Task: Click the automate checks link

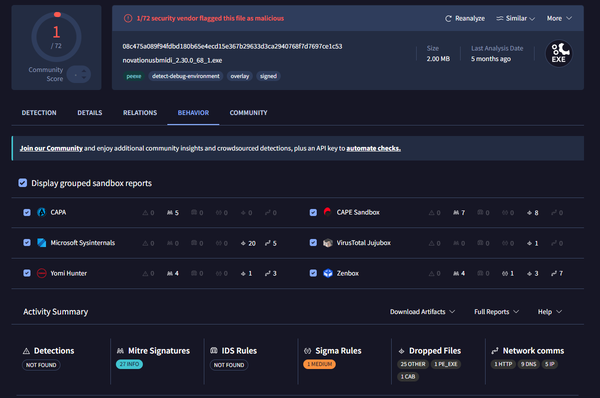Action: tap(373, 148)
